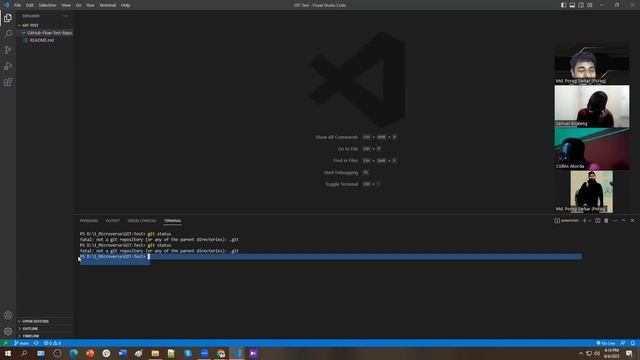The height and width of the screenshot is (360, 640).
Task: Open the Accounts menu icon
Action: pyautogui.click(x=8, y=315)
